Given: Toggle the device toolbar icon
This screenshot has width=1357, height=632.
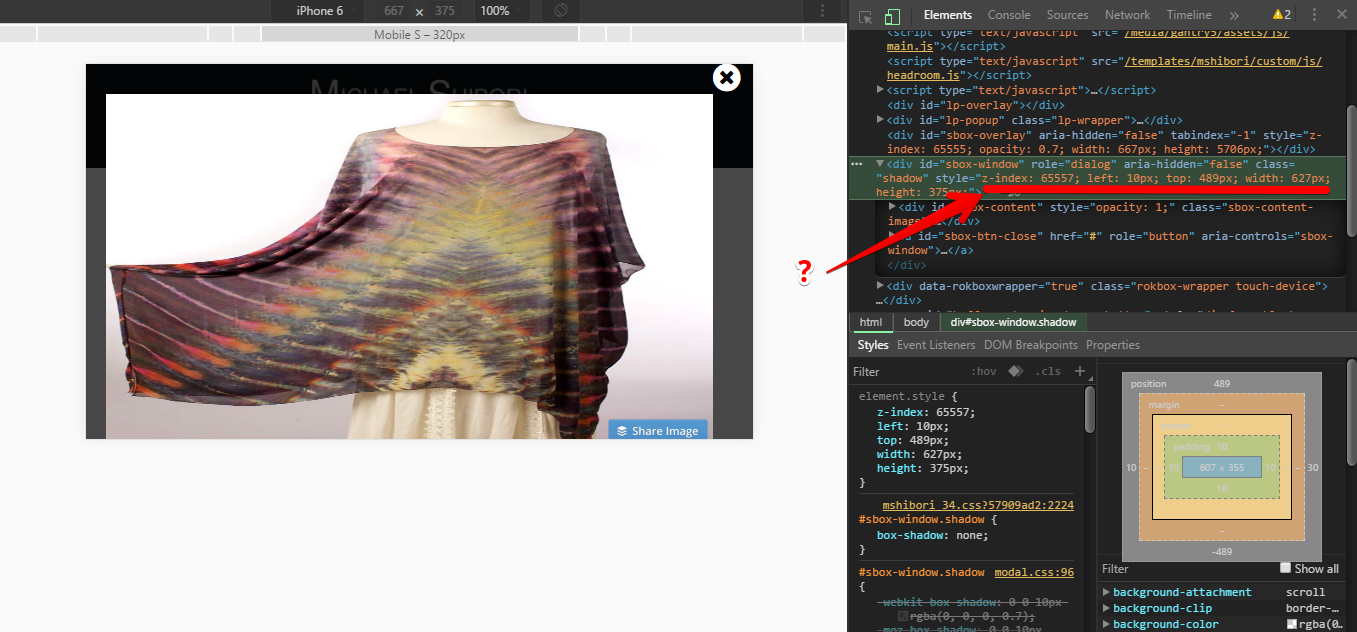Looking at the screenshot, I should (x=892, y=16).
